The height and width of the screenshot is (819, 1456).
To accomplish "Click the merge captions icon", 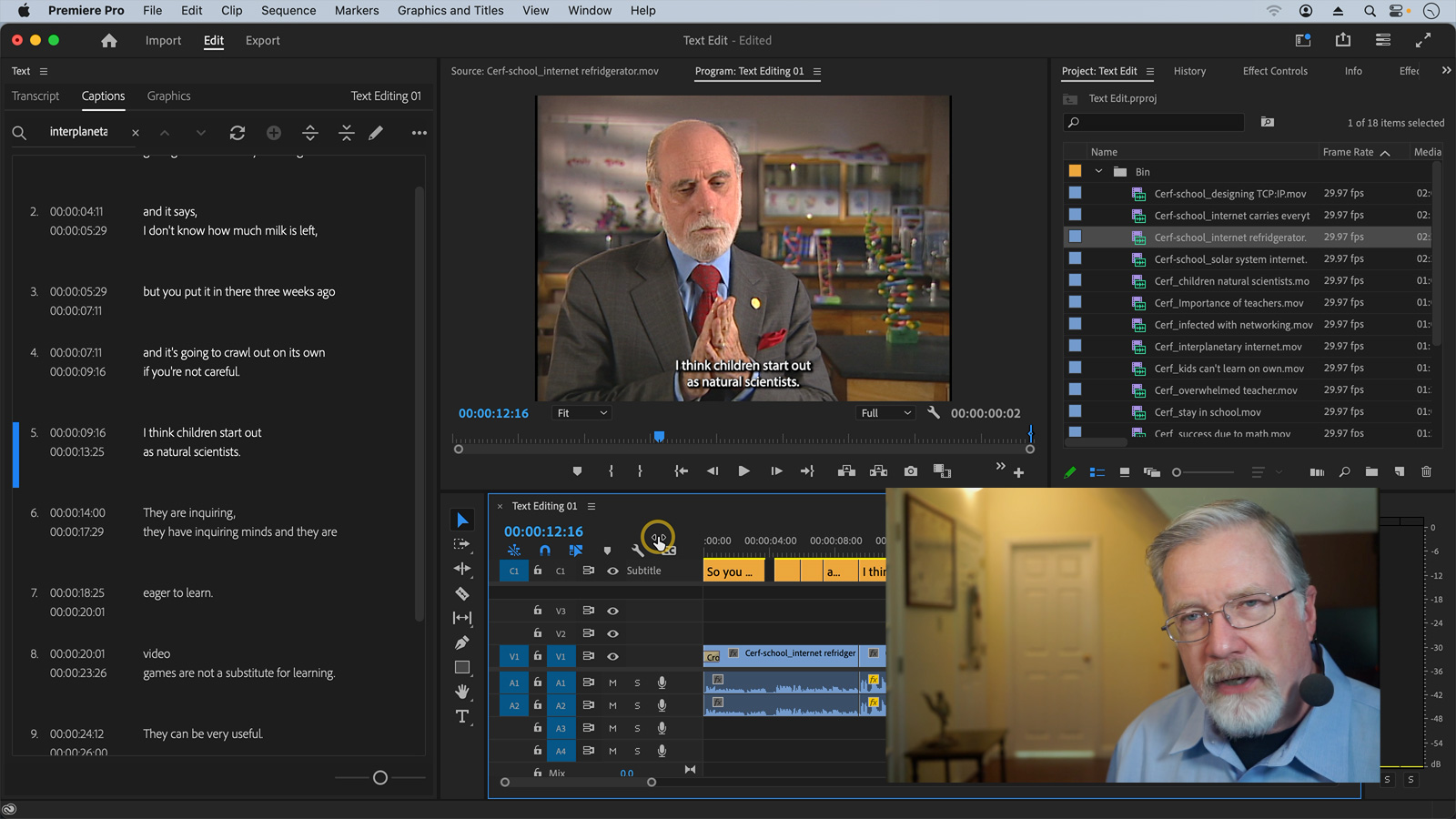I will pyautogui.click(x=347, y=133).
